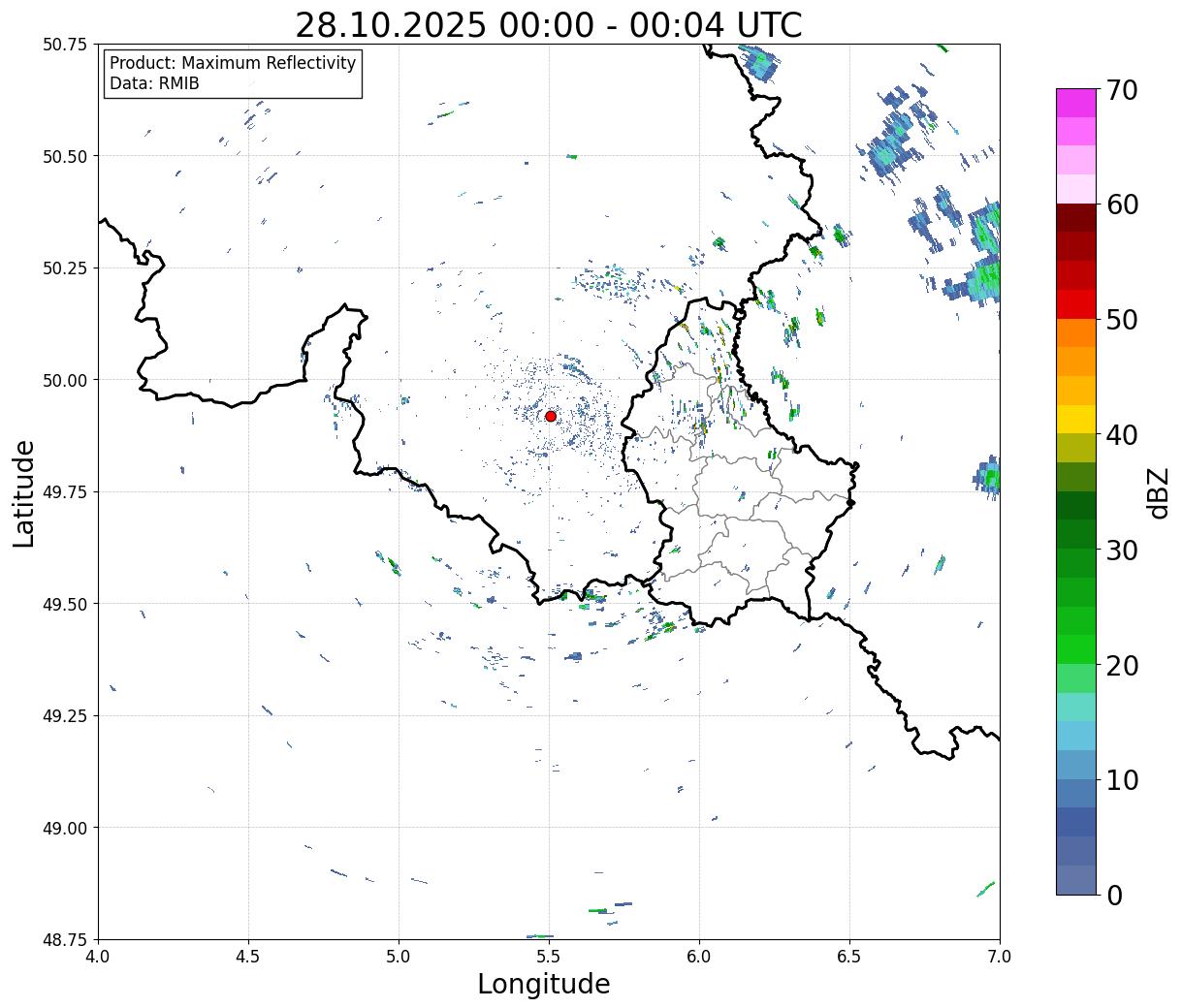Pick the bright red swatch just above 50 dBZ

click(x=1076, y=304)
